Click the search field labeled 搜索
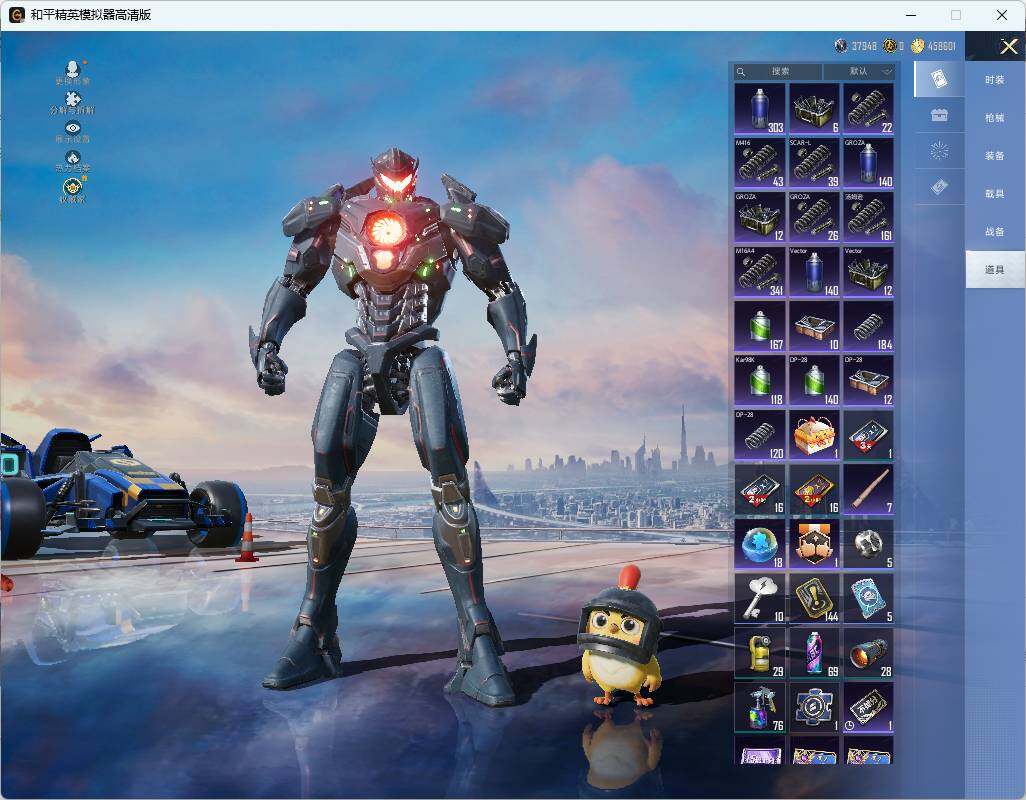The image size is (1026, 800). coord(778,71)
